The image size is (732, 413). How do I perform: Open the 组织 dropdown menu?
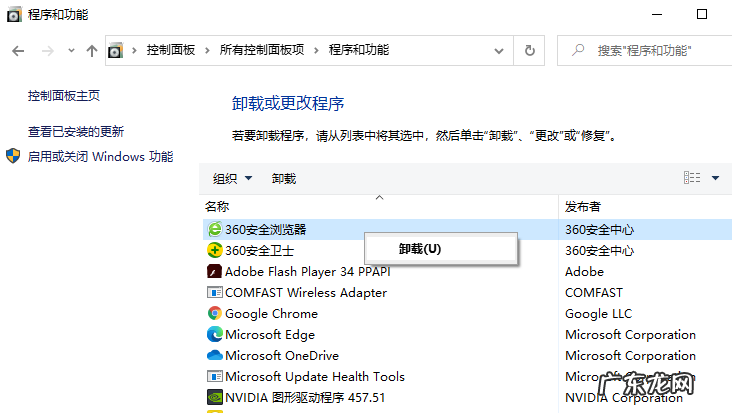[232, 178]
